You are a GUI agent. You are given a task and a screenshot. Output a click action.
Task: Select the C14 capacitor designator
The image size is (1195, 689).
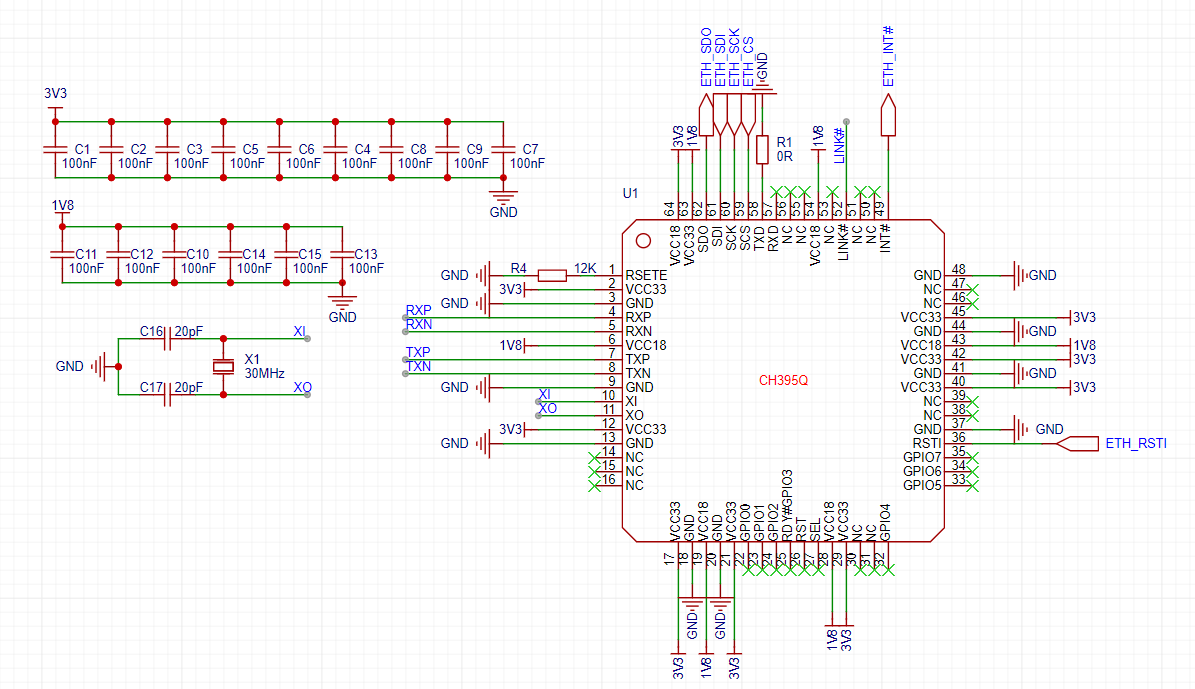click(x=254, y=255)
